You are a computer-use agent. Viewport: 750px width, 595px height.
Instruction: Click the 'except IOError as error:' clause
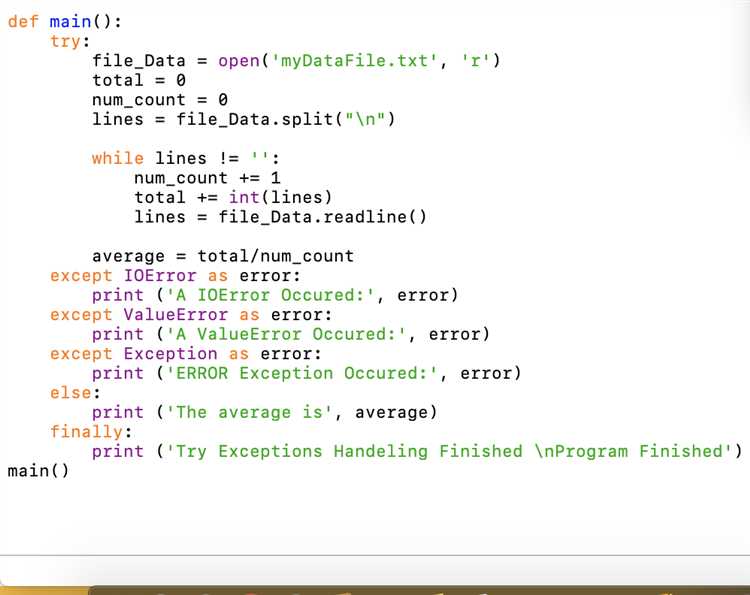(175, 276)
